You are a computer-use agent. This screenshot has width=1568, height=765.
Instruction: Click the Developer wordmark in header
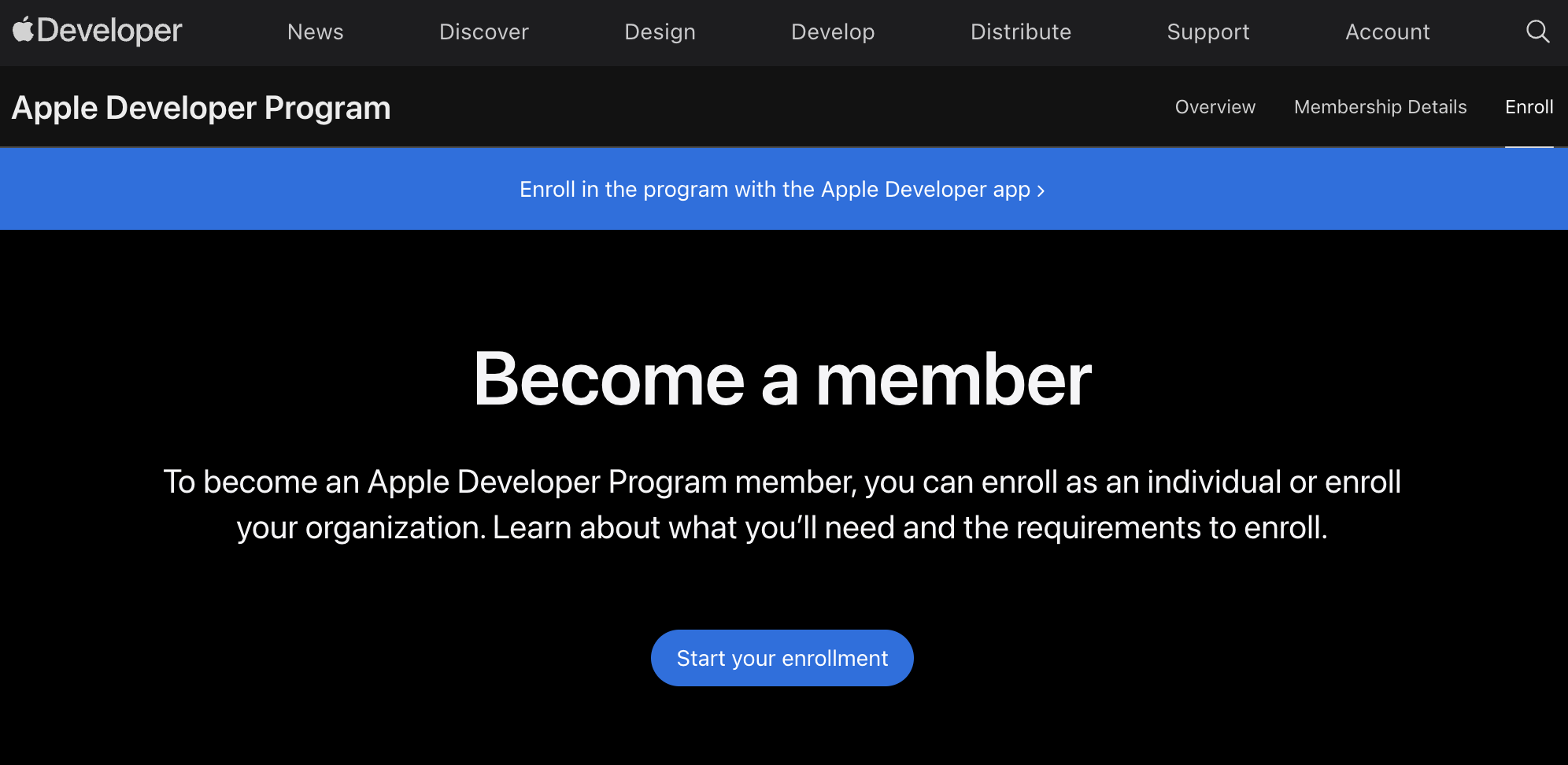(x=109, y=31)
